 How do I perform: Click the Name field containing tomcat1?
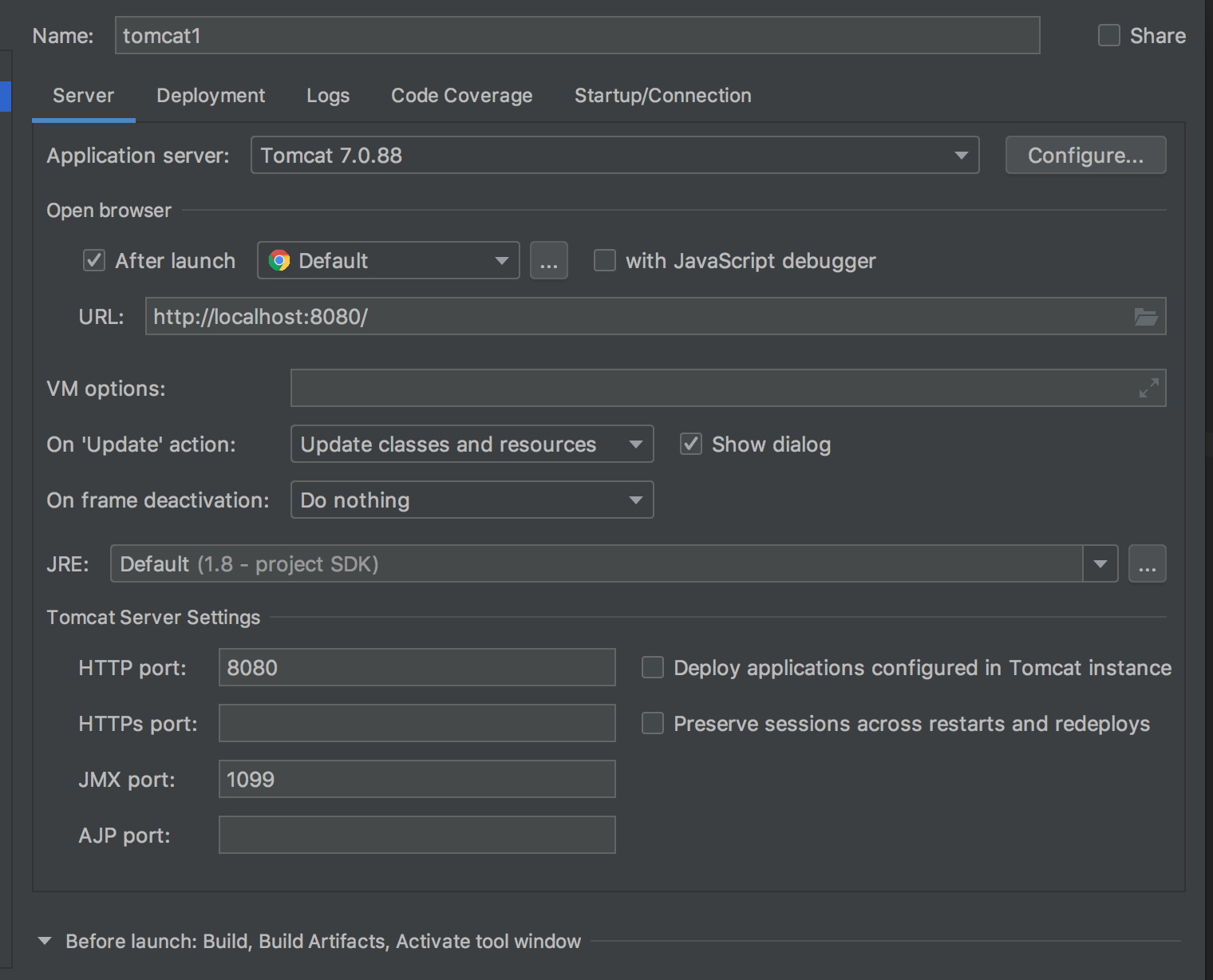click(578, 35)
